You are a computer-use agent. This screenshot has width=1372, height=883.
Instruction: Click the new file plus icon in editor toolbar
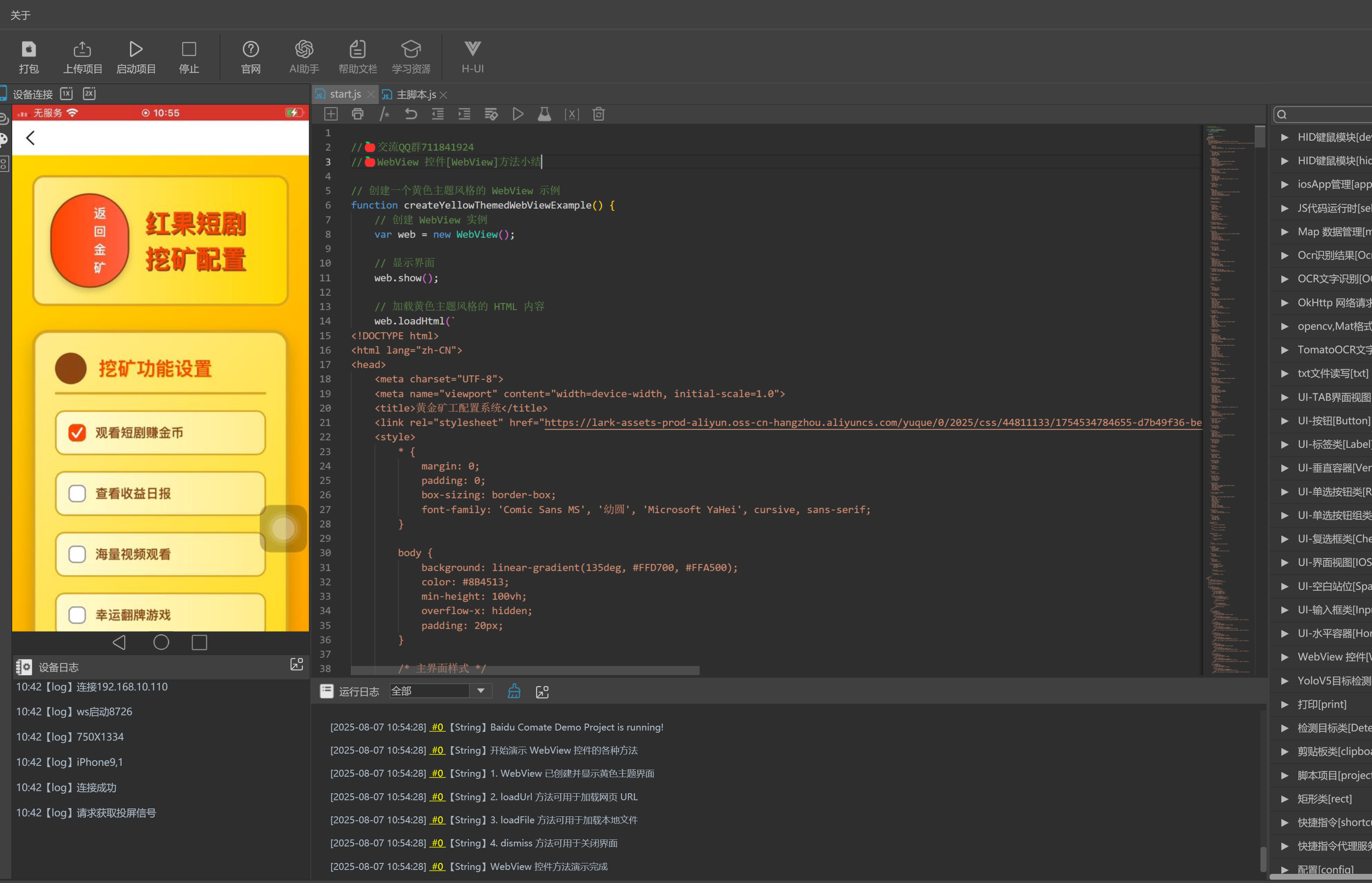tap(331, 114)
